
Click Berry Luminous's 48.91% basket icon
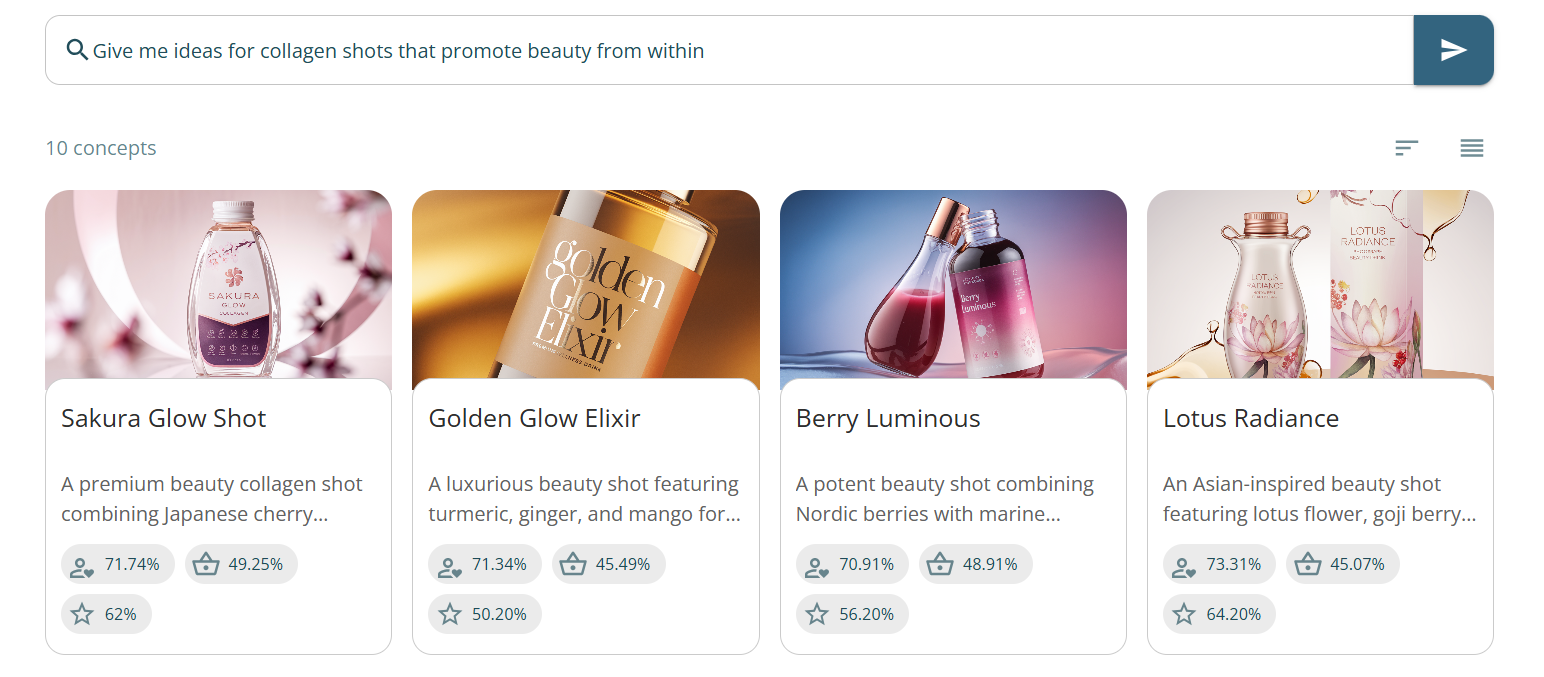pos(940,565)
